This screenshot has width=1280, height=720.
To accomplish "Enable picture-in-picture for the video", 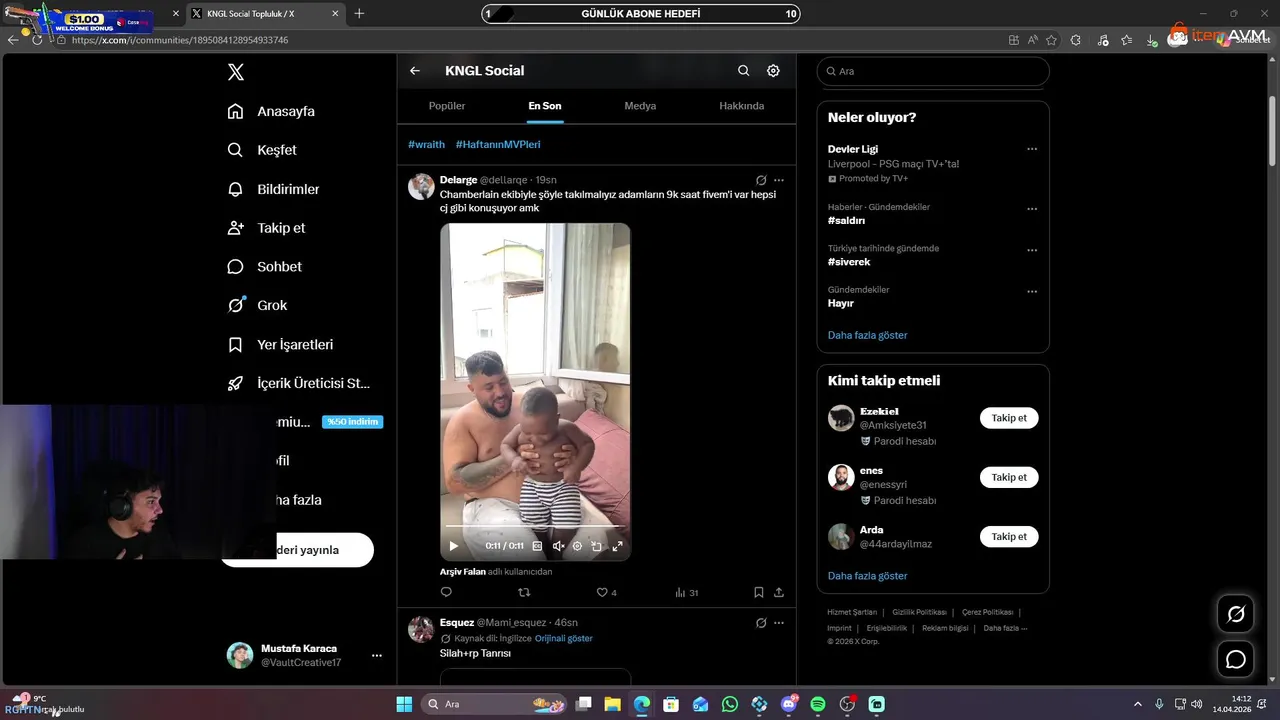I will click(x=596, y=546).
